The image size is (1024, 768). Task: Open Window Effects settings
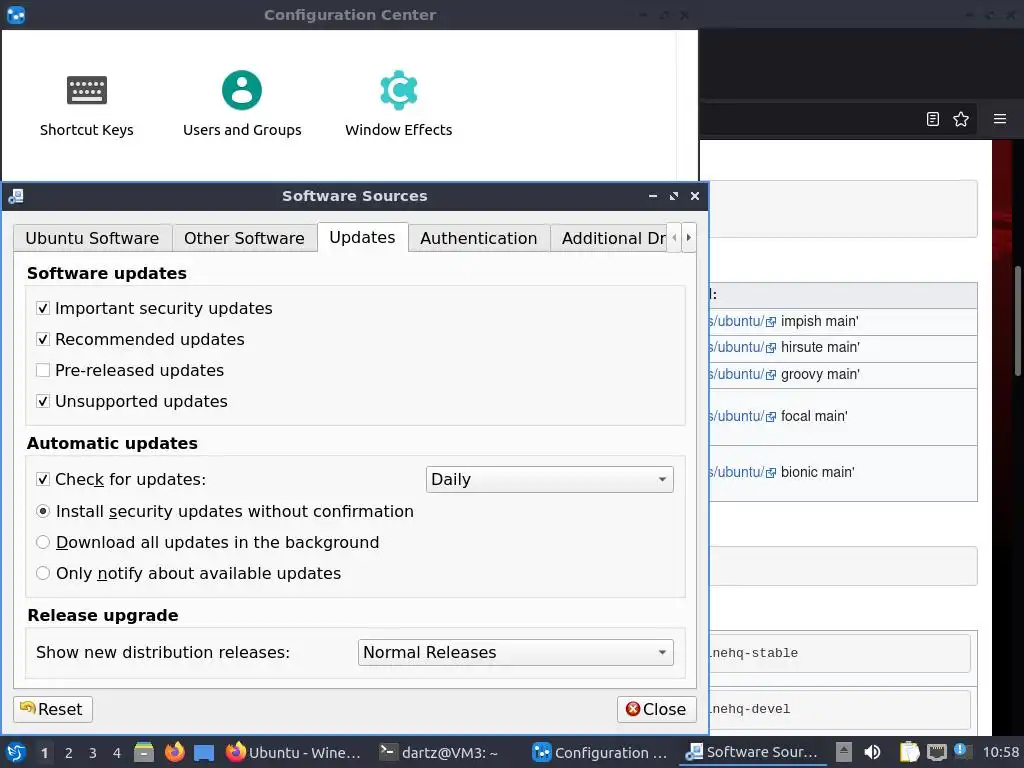pos(398,104)
